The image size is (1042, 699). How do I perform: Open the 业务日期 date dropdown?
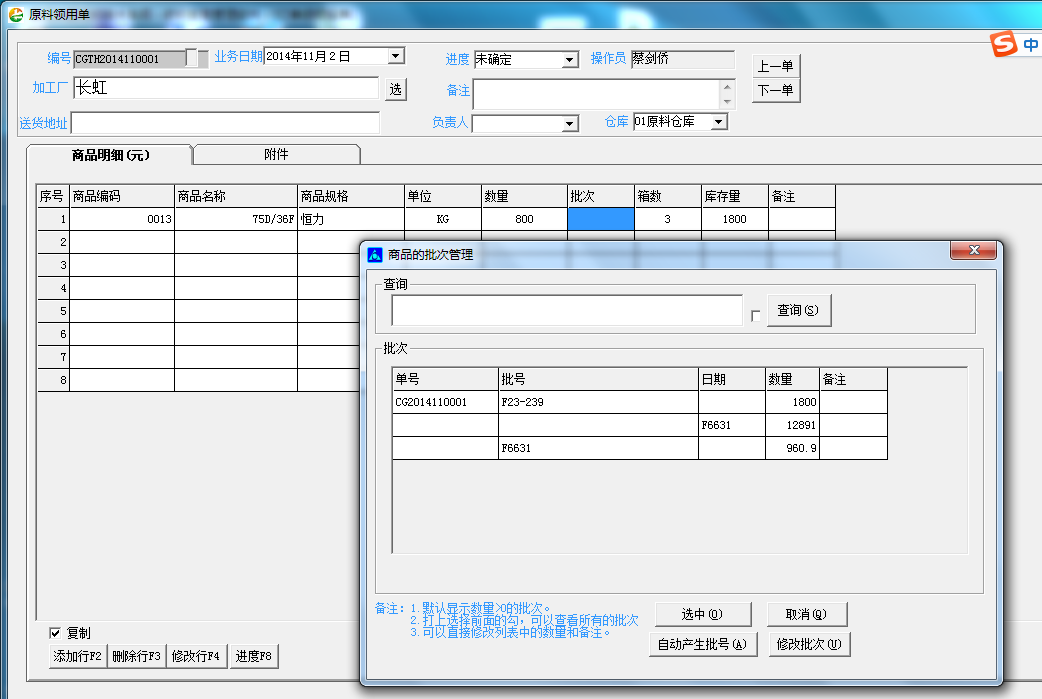pyautogui.click(x=396, y=56)
